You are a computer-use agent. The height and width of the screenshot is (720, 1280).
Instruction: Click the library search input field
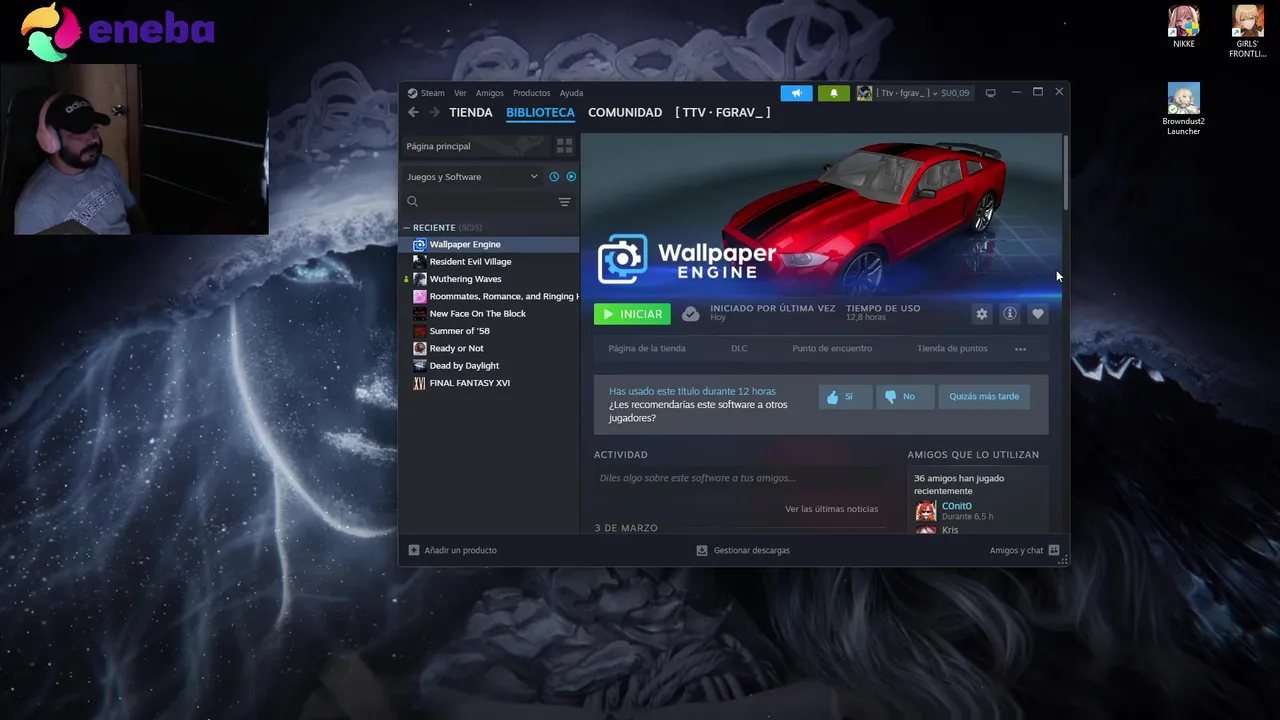tap(486, 202)
